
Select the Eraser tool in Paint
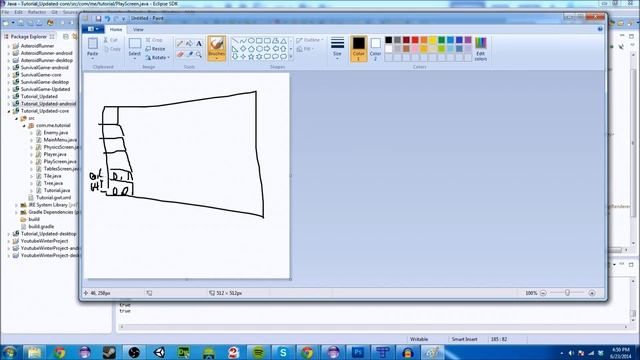tap(180, 54)
